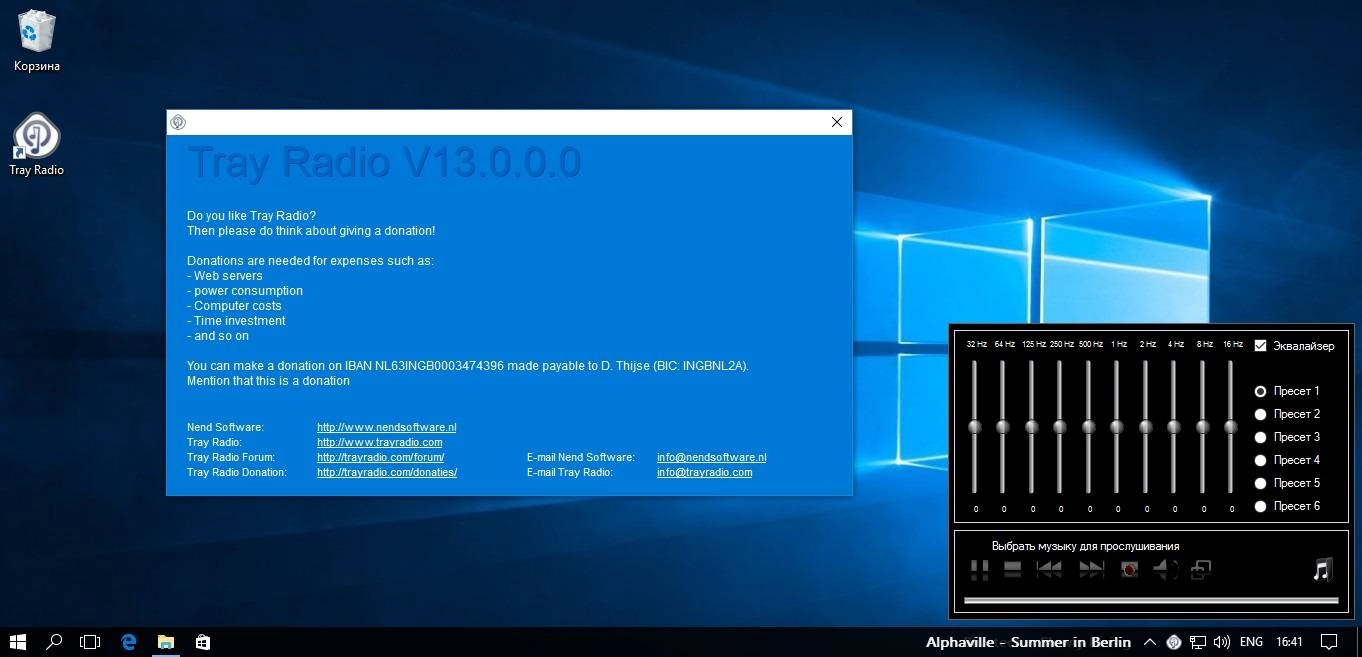Open the trayradio.com/donaties/ link

[387, 472]
